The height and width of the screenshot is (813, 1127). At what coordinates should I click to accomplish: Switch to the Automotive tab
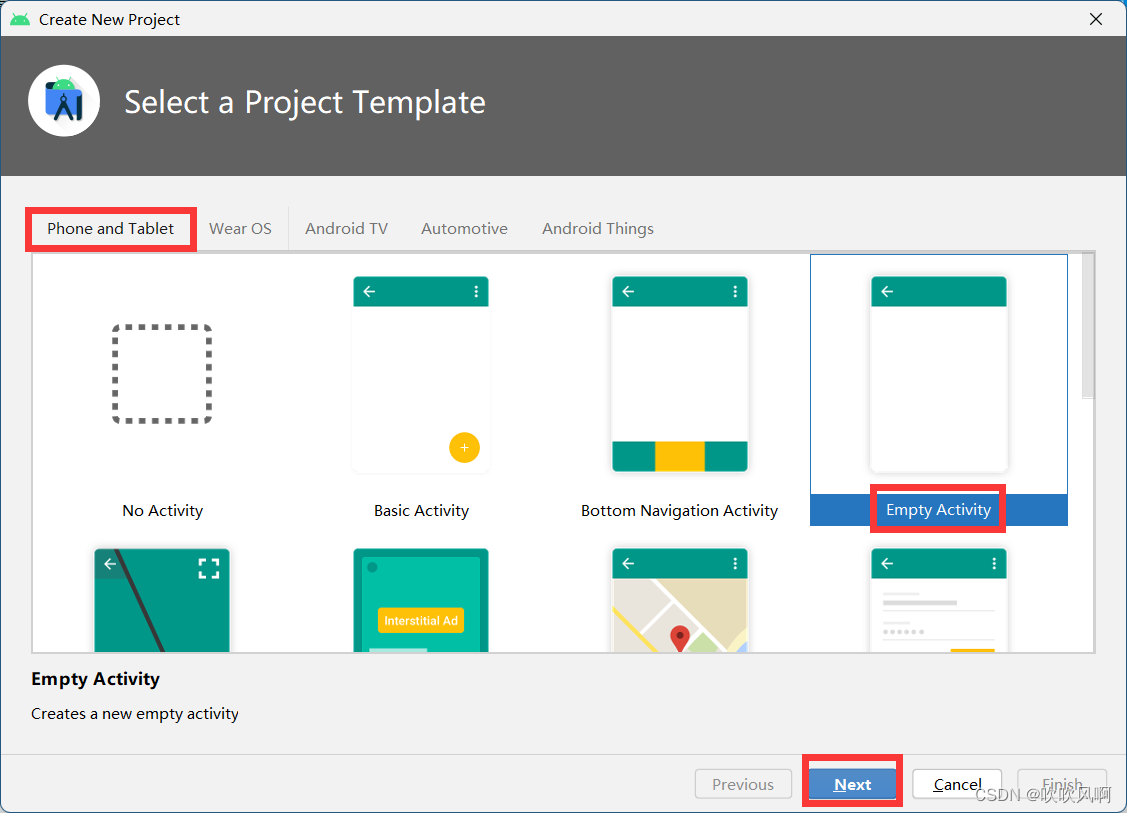[x=464, y=229]
